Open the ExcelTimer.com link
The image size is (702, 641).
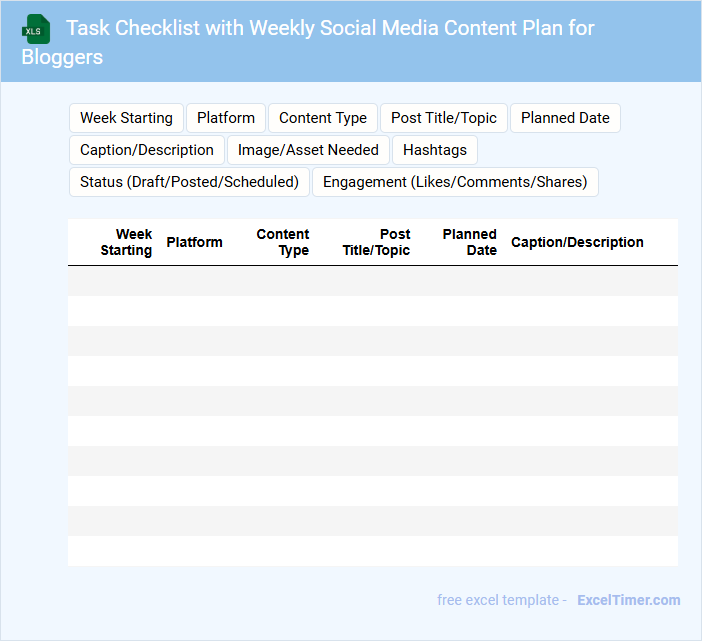pyautogui.click(x=628, y=600)
